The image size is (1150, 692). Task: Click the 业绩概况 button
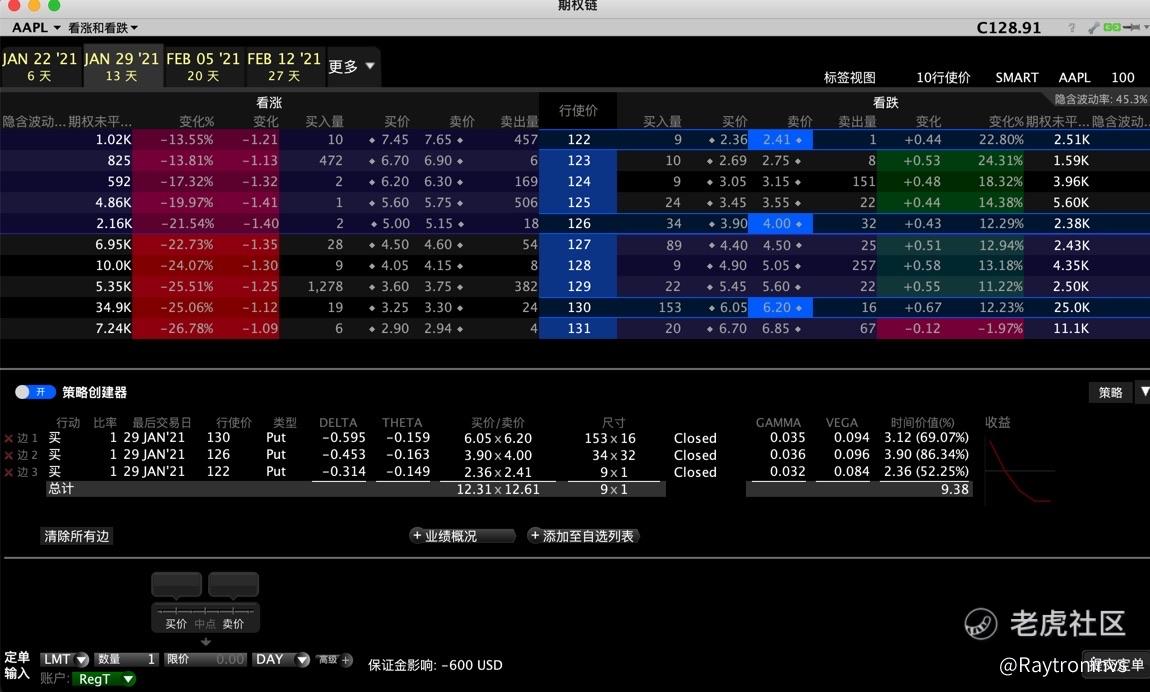[x=462, y=537]
